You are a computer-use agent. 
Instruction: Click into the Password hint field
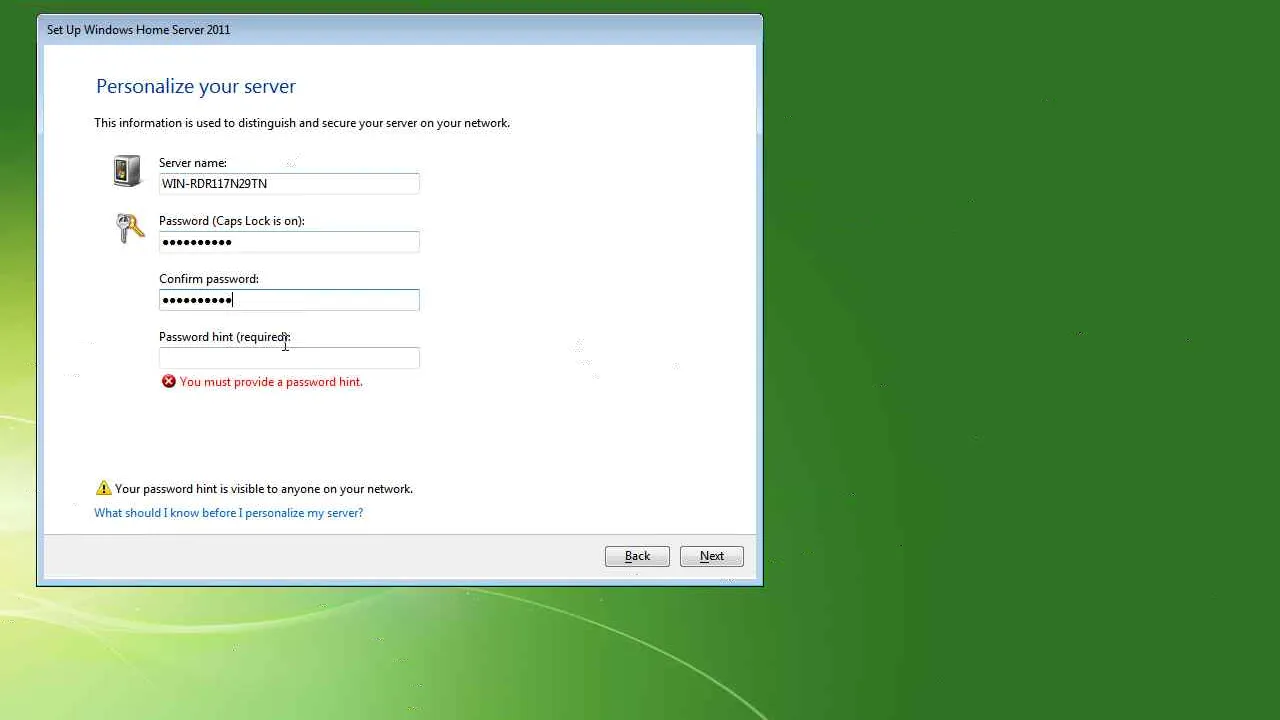click(x=289, y=357)
